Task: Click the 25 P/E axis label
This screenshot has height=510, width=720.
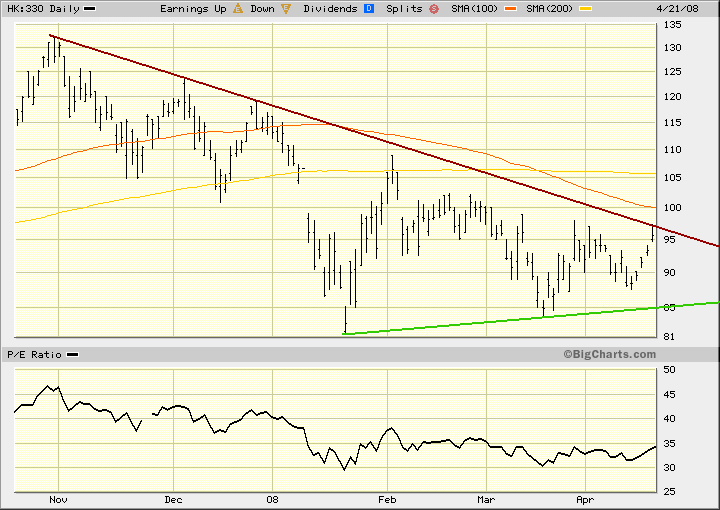Action: (x=669, y=491)
